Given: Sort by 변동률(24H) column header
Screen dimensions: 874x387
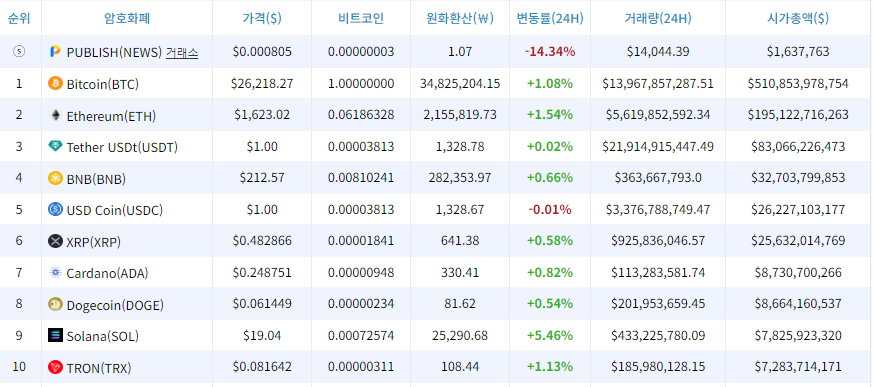Looking at the screenshot, I should click(x=550, y=18).
